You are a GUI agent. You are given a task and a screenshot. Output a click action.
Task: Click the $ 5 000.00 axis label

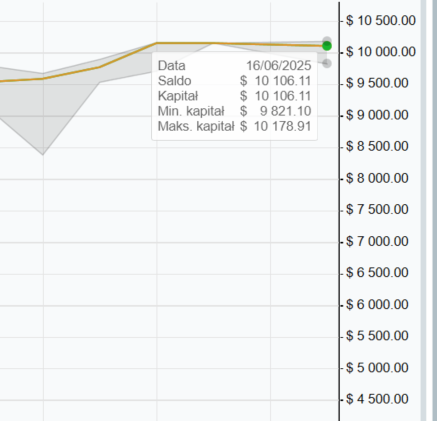pyautogui.click(x=377, y=368)
